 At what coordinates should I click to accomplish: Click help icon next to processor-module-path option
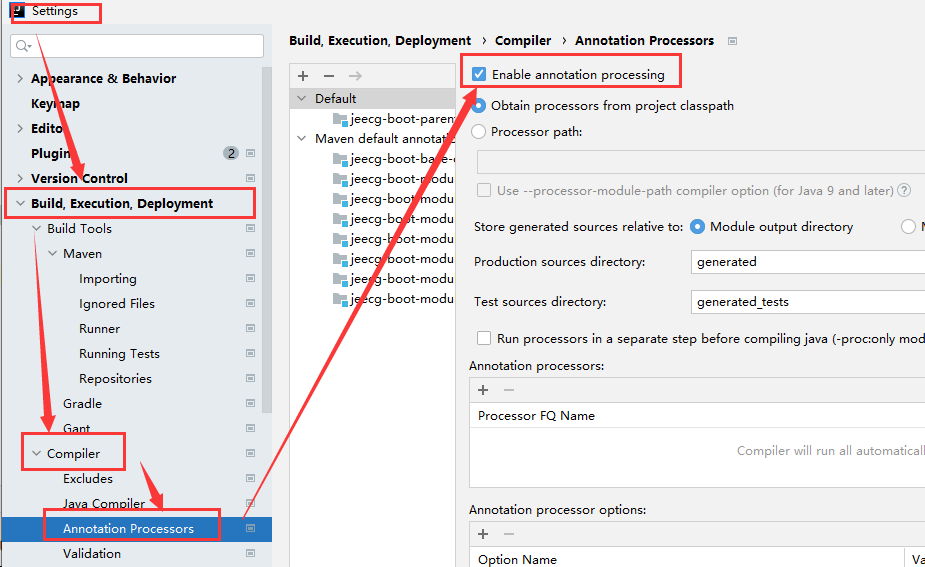(x=904, y=191)
